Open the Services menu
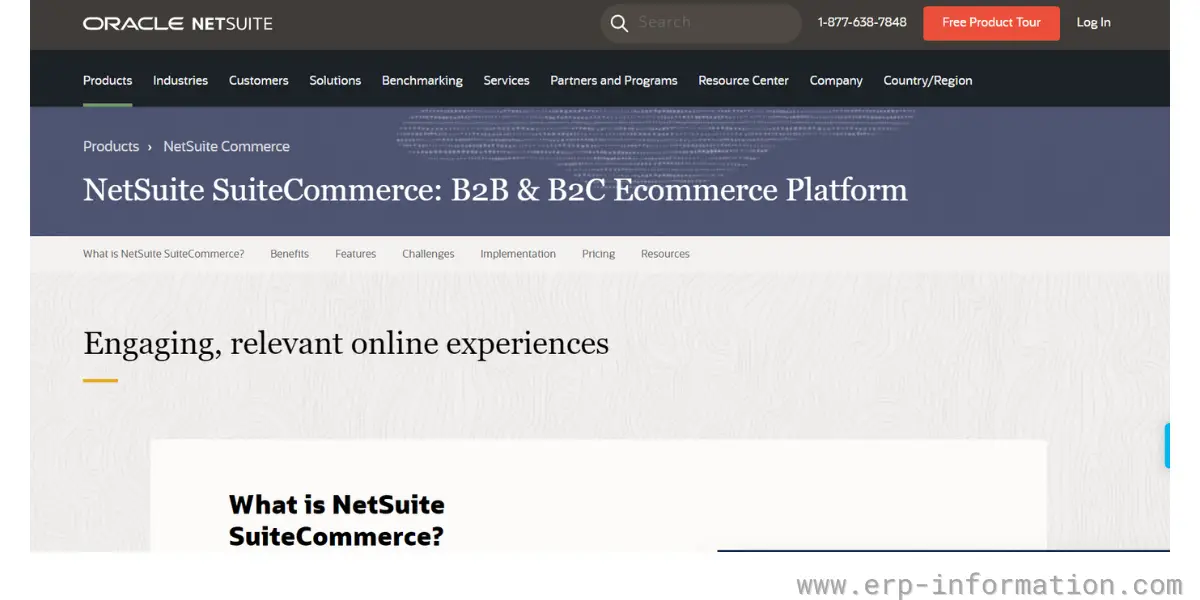The image size is (1200, 600). tap(506, 80)
